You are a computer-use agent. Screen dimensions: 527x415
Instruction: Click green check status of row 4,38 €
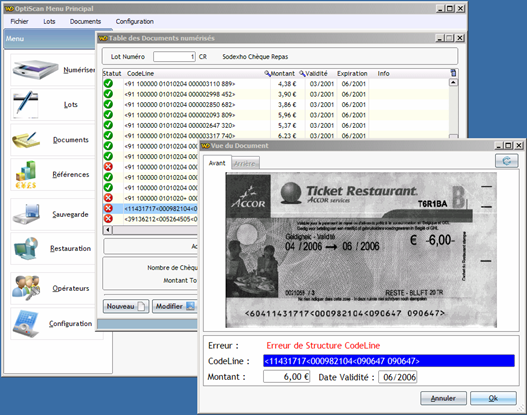pos(108,84)
